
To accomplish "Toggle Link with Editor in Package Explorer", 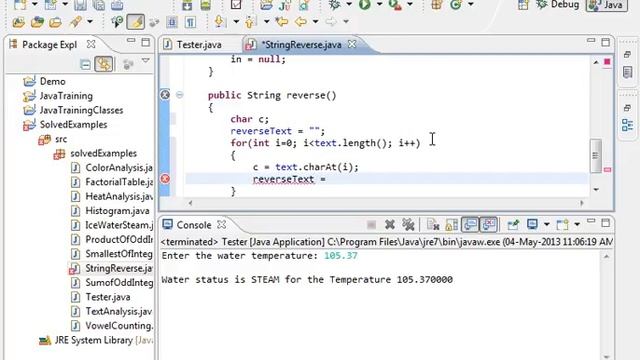I will pyautogui.click(x=104, y=64).
